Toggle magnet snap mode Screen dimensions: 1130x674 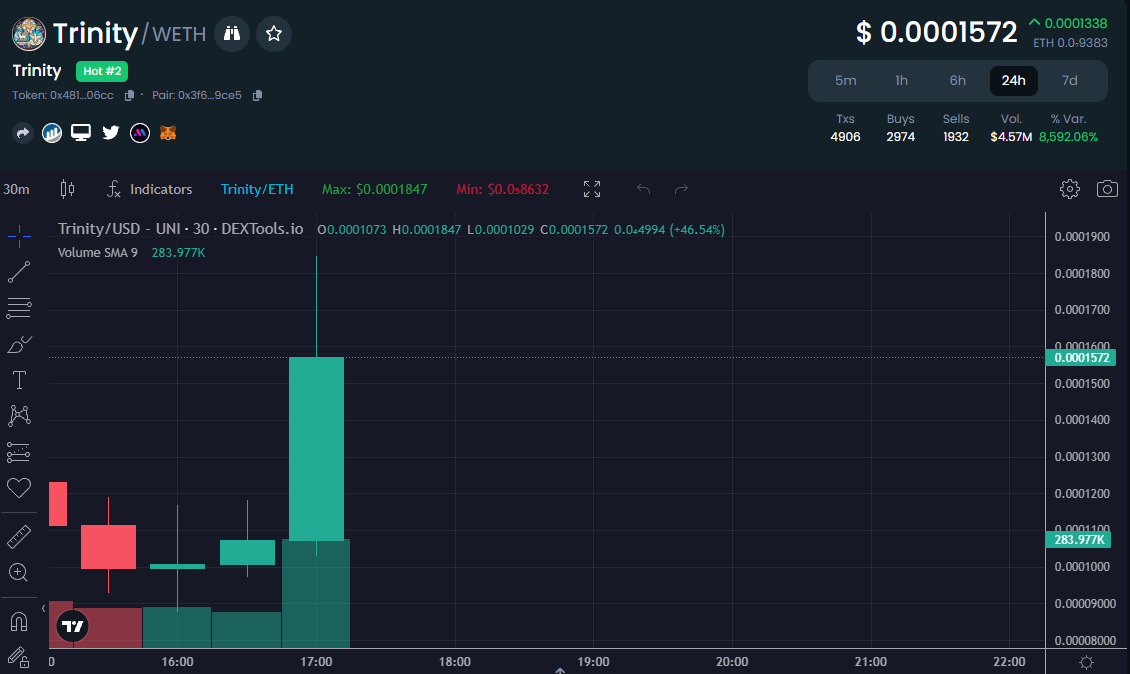pyautogui.click(x=19, y=621)
